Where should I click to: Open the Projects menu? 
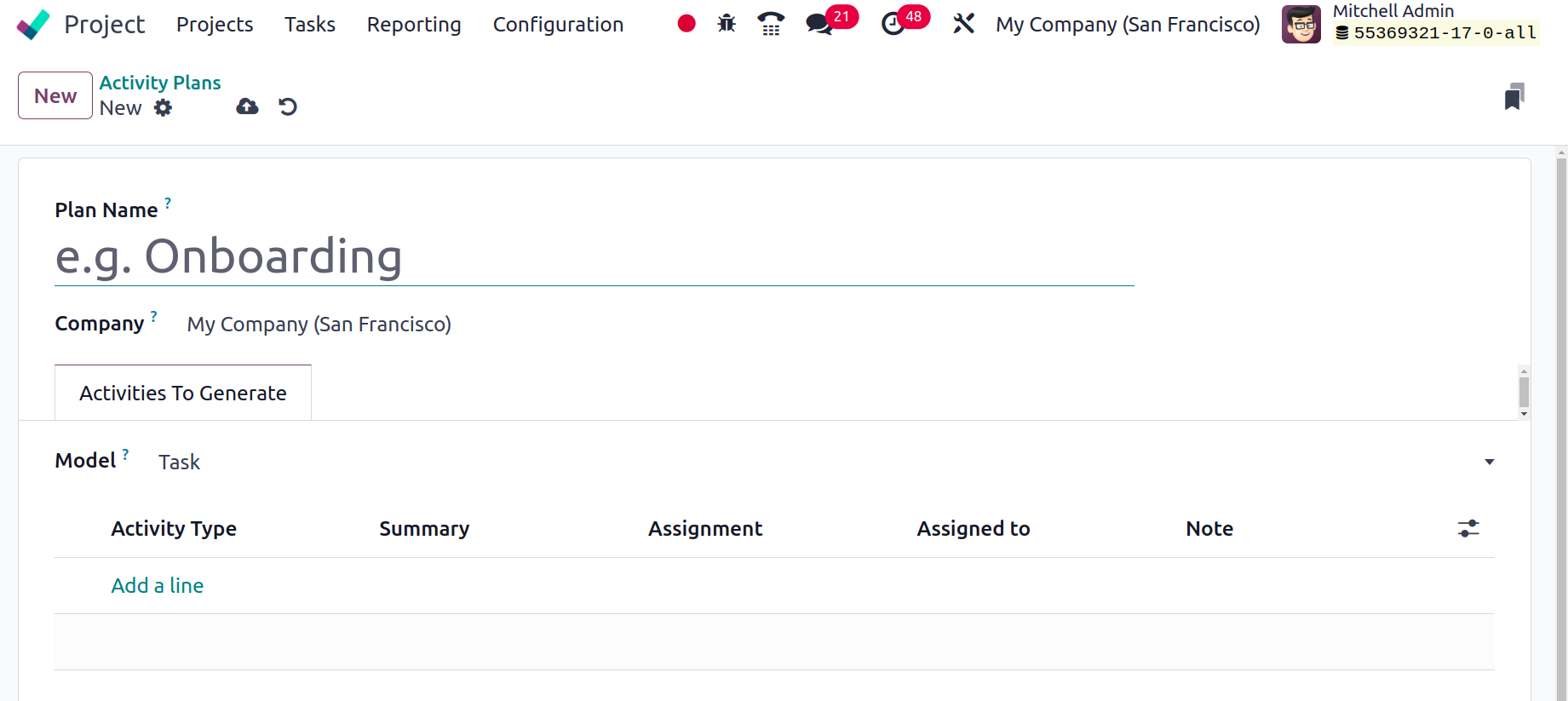pos(215,25)
